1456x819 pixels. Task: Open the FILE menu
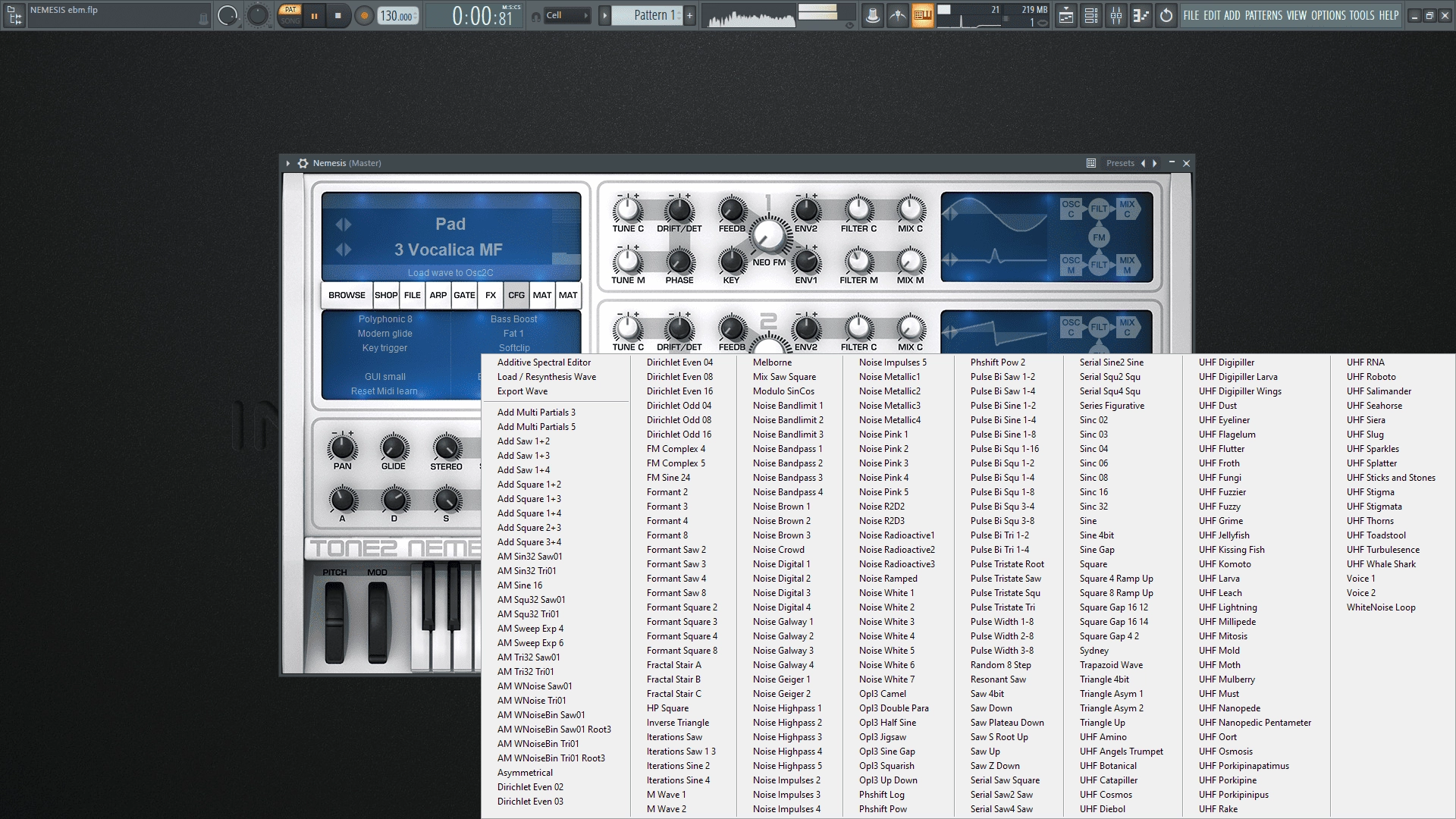pos(1191,15)
